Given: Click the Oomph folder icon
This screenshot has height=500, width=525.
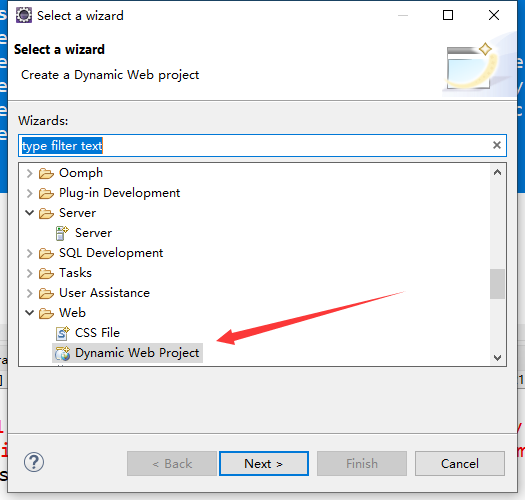Looking at the screenshot, I should (46, 173).
